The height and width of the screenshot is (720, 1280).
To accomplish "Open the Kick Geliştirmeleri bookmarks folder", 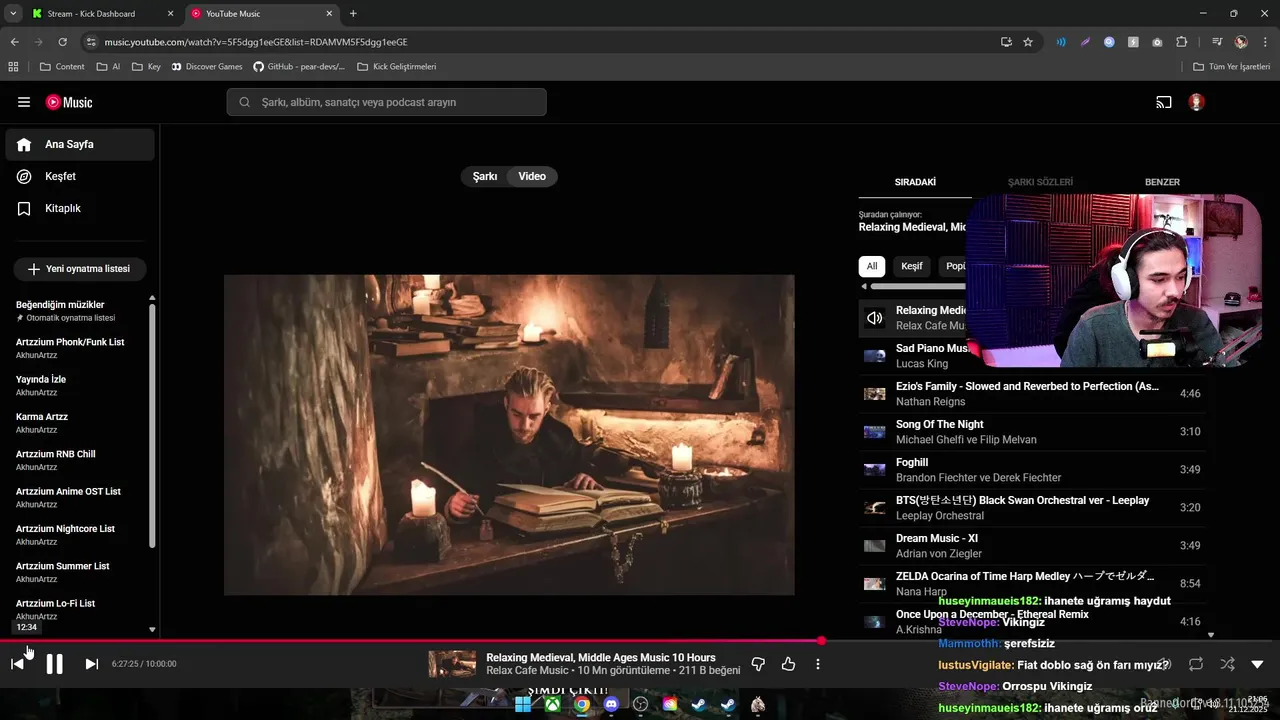I will 396,67.
